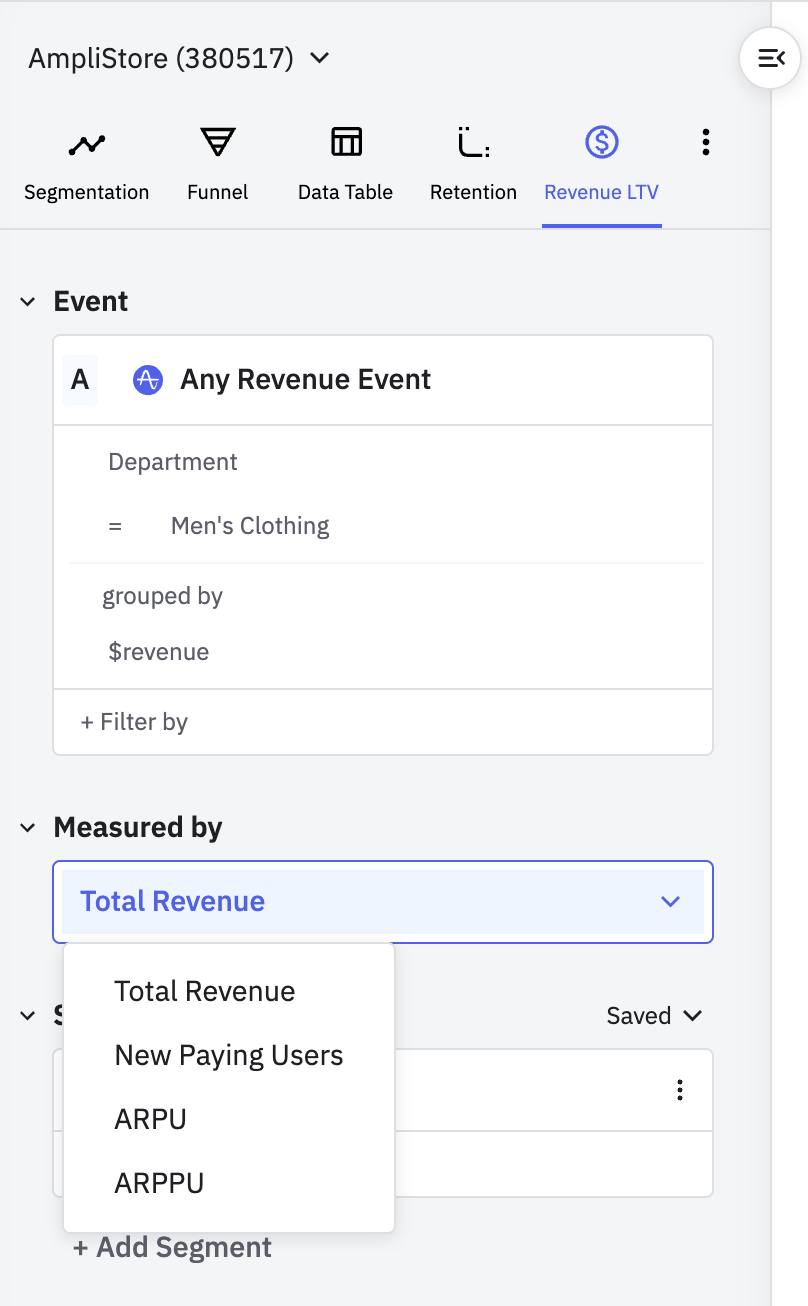Open the Data Table icon
The height and width of the screenshot is (1306, 808).
point(346,143)
